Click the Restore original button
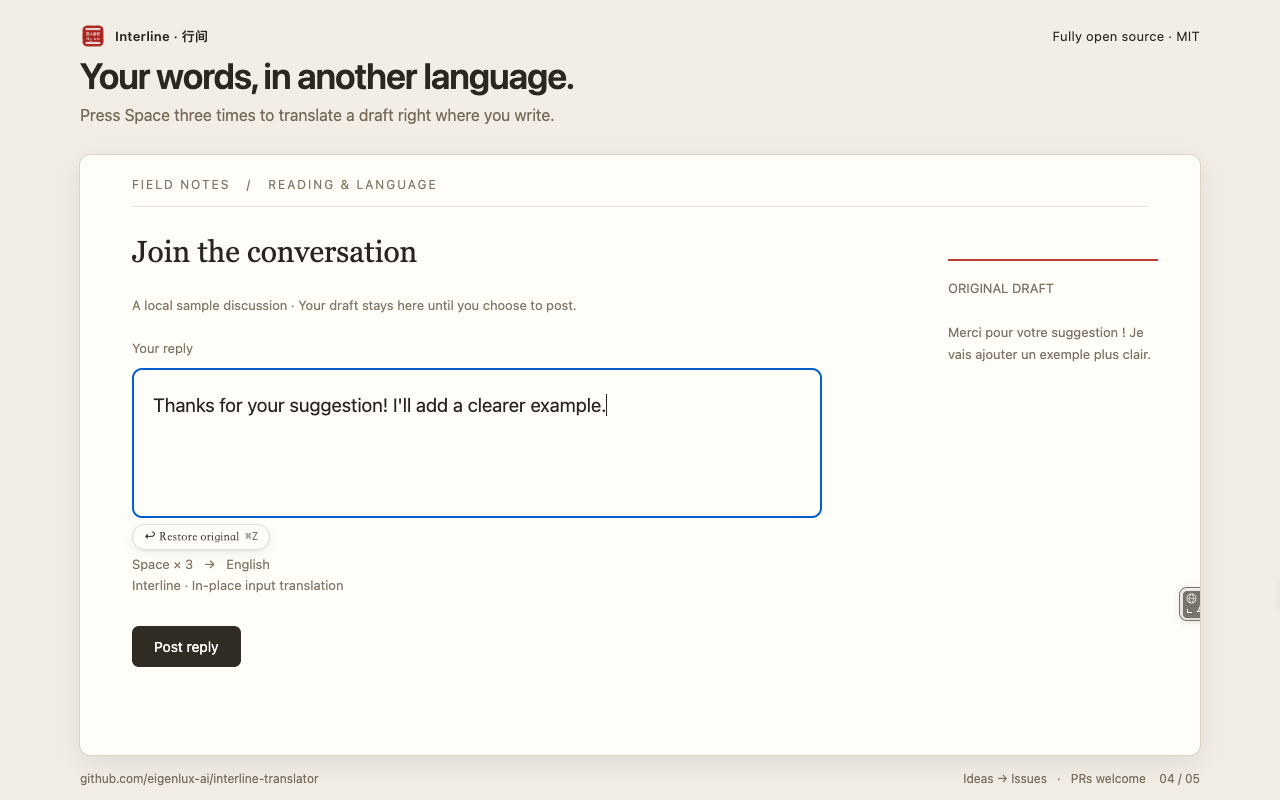The width and height of the screenshot is (1280, 800). (201, 537)
